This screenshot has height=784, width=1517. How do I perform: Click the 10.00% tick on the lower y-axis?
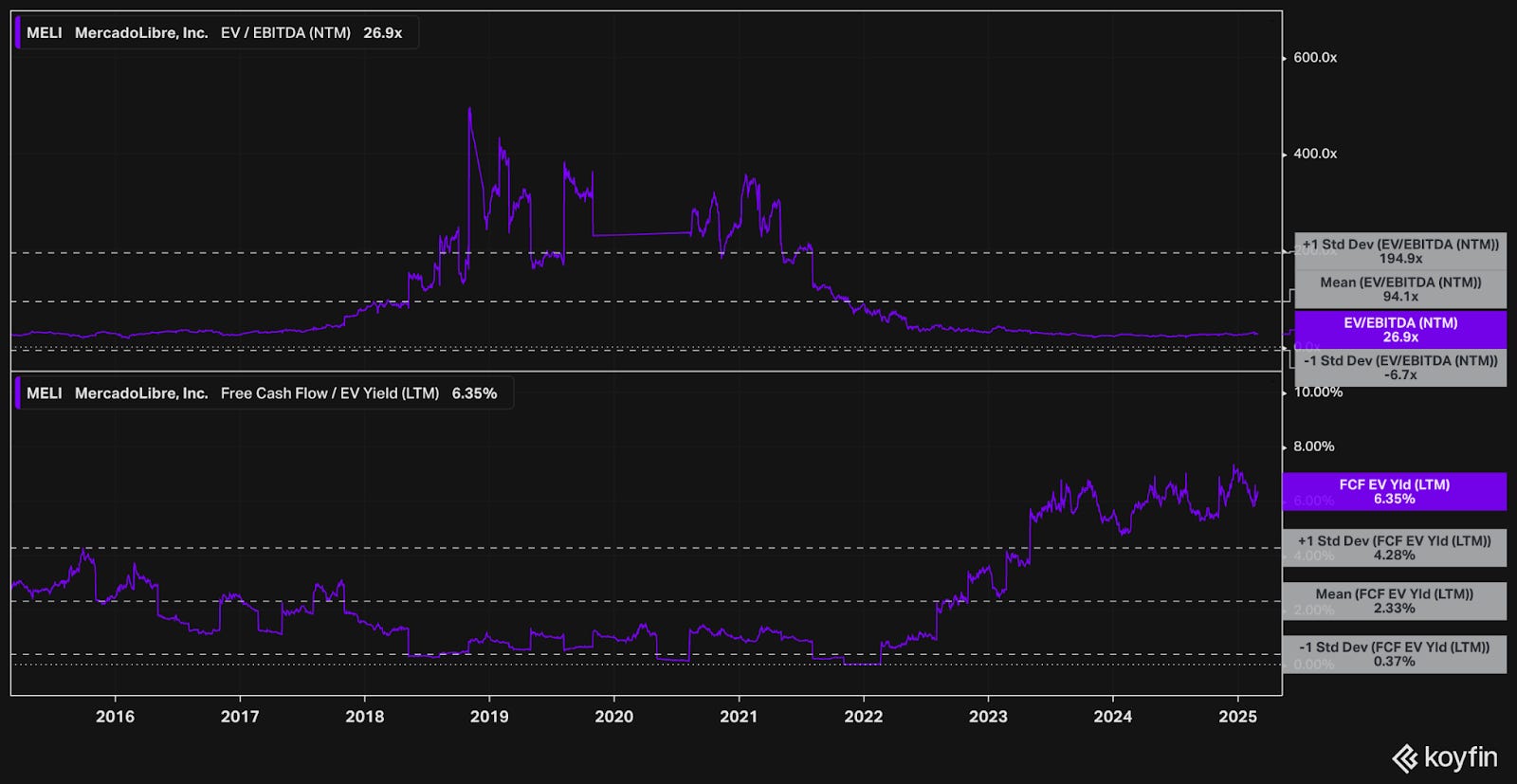[x=1318, y=392]
